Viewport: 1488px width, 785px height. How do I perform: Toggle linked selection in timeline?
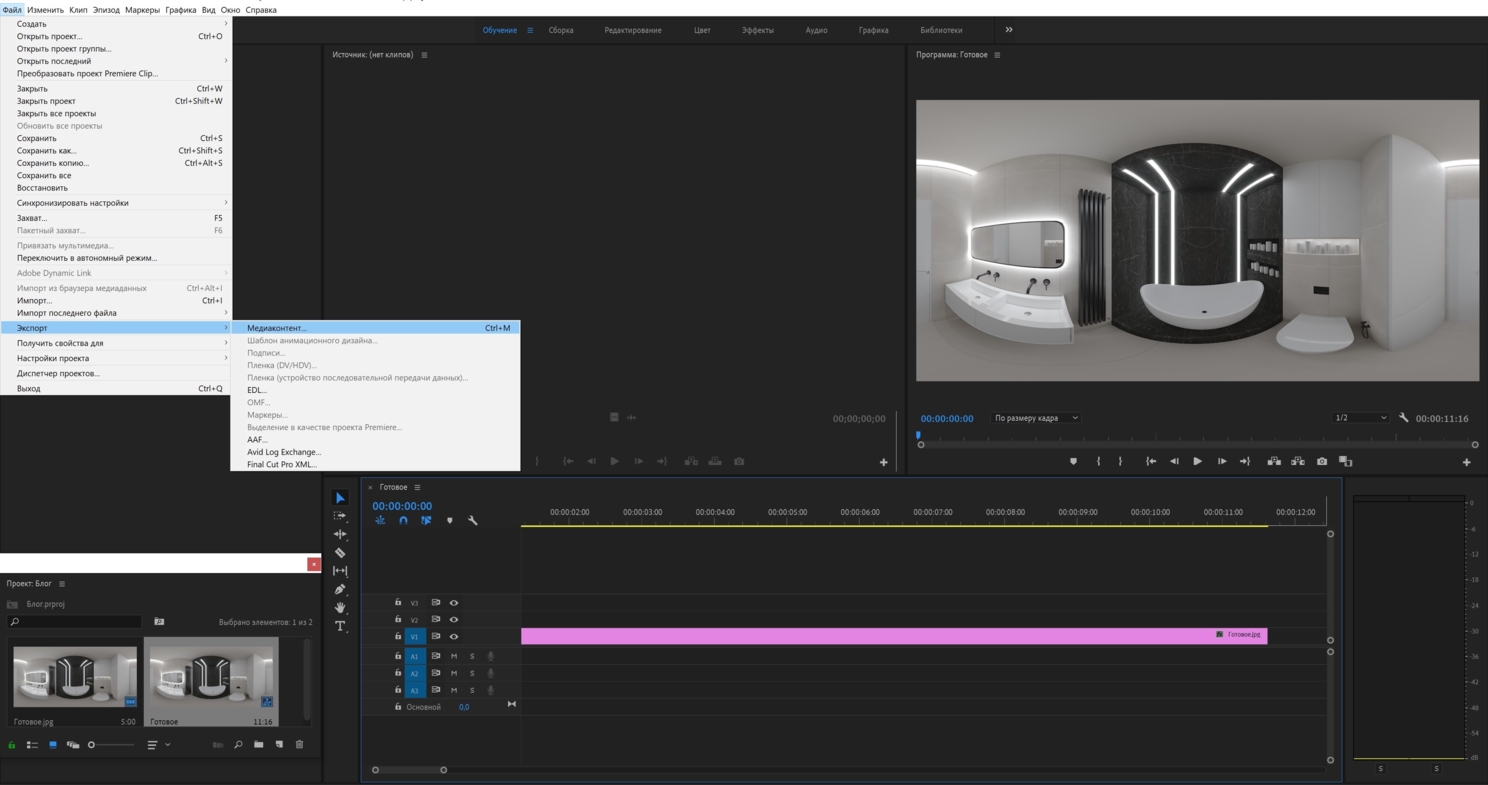(x=426, y=520)
